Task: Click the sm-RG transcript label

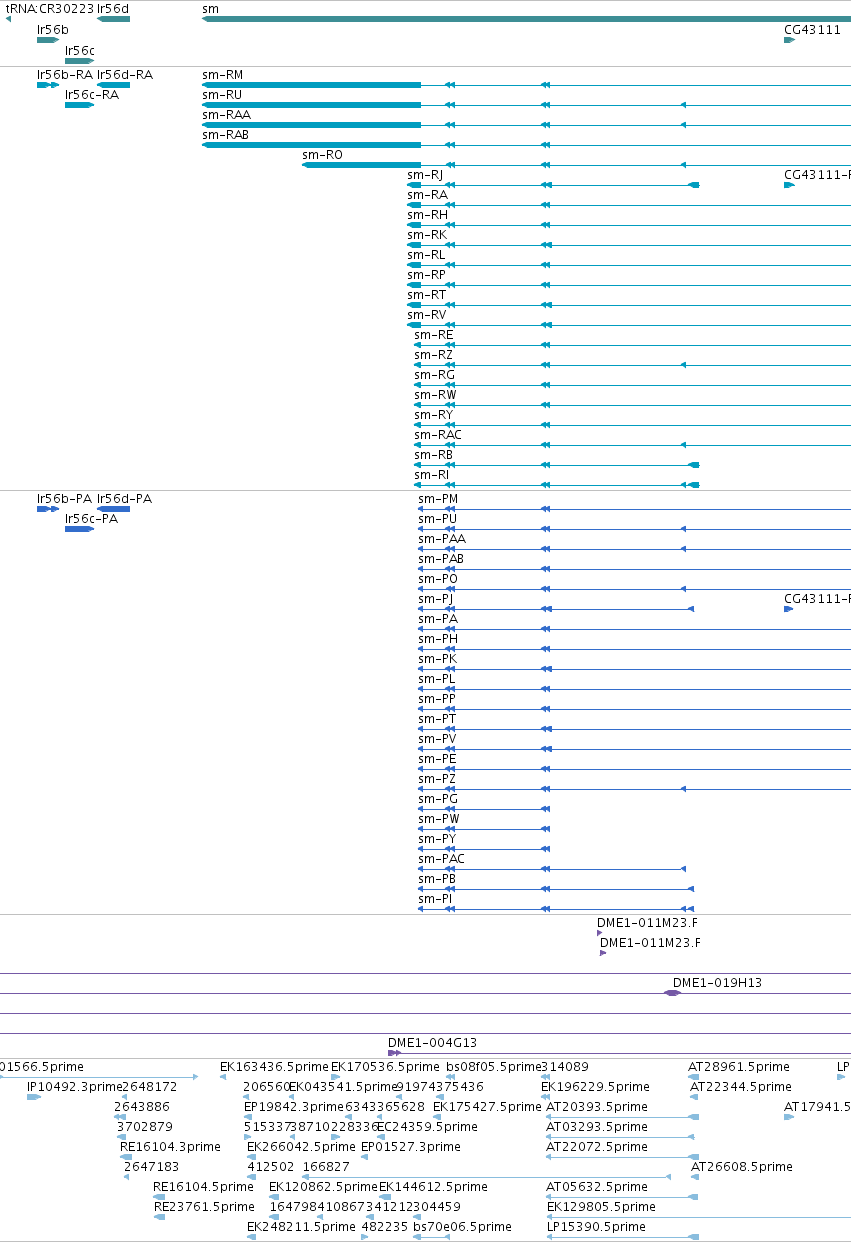Action: [434, 375]
